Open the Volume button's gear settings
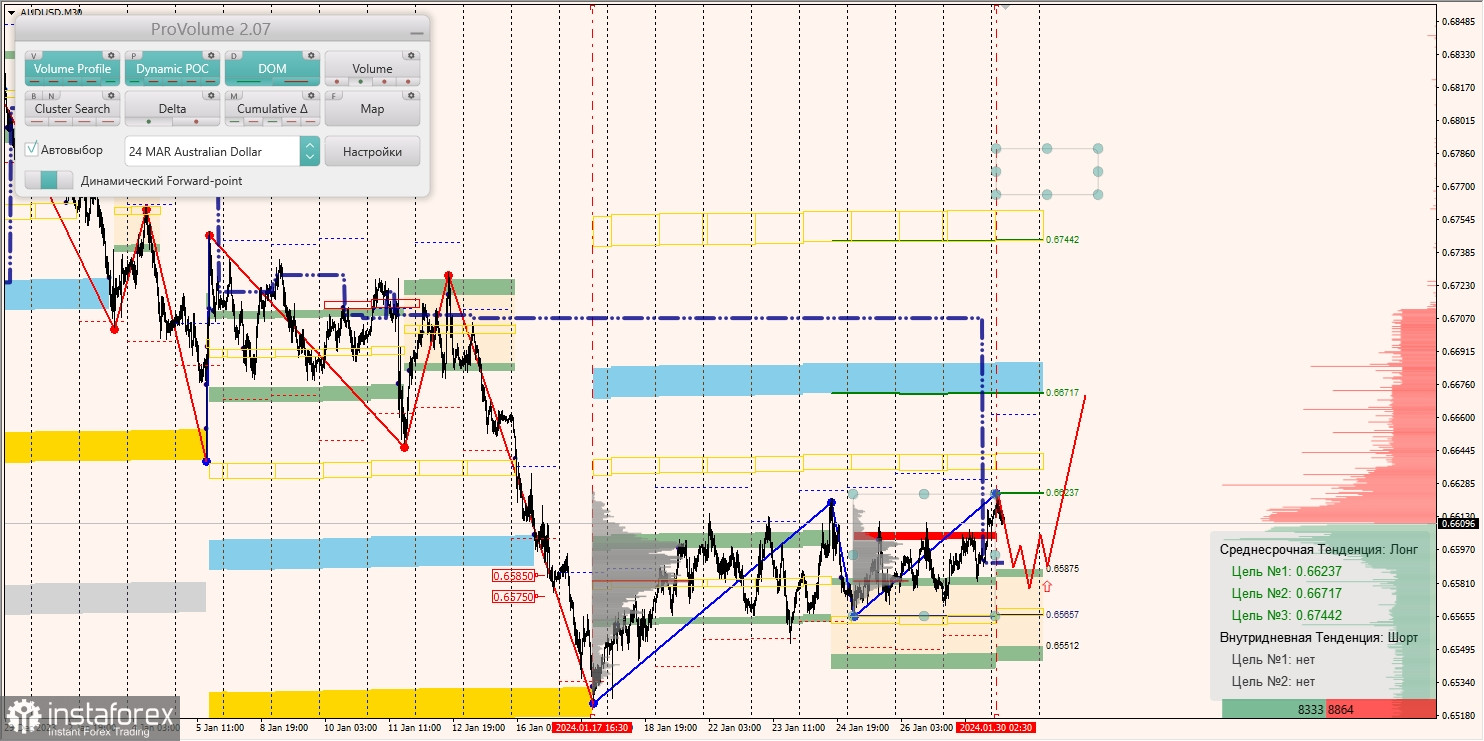Screen dimensions: 1484x741 [411, 56]
